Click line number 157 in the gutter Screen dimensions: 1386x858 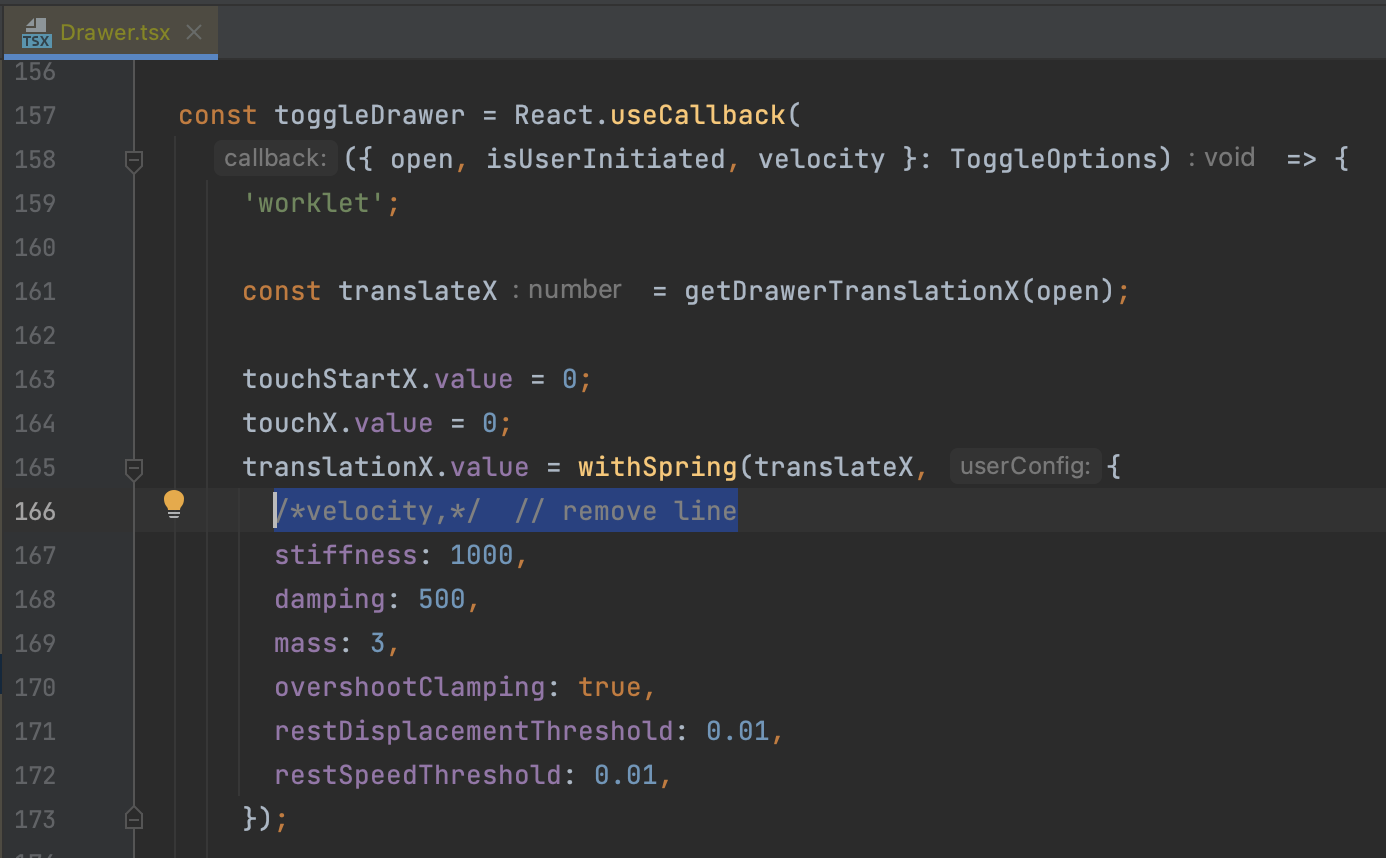(35, 116)
